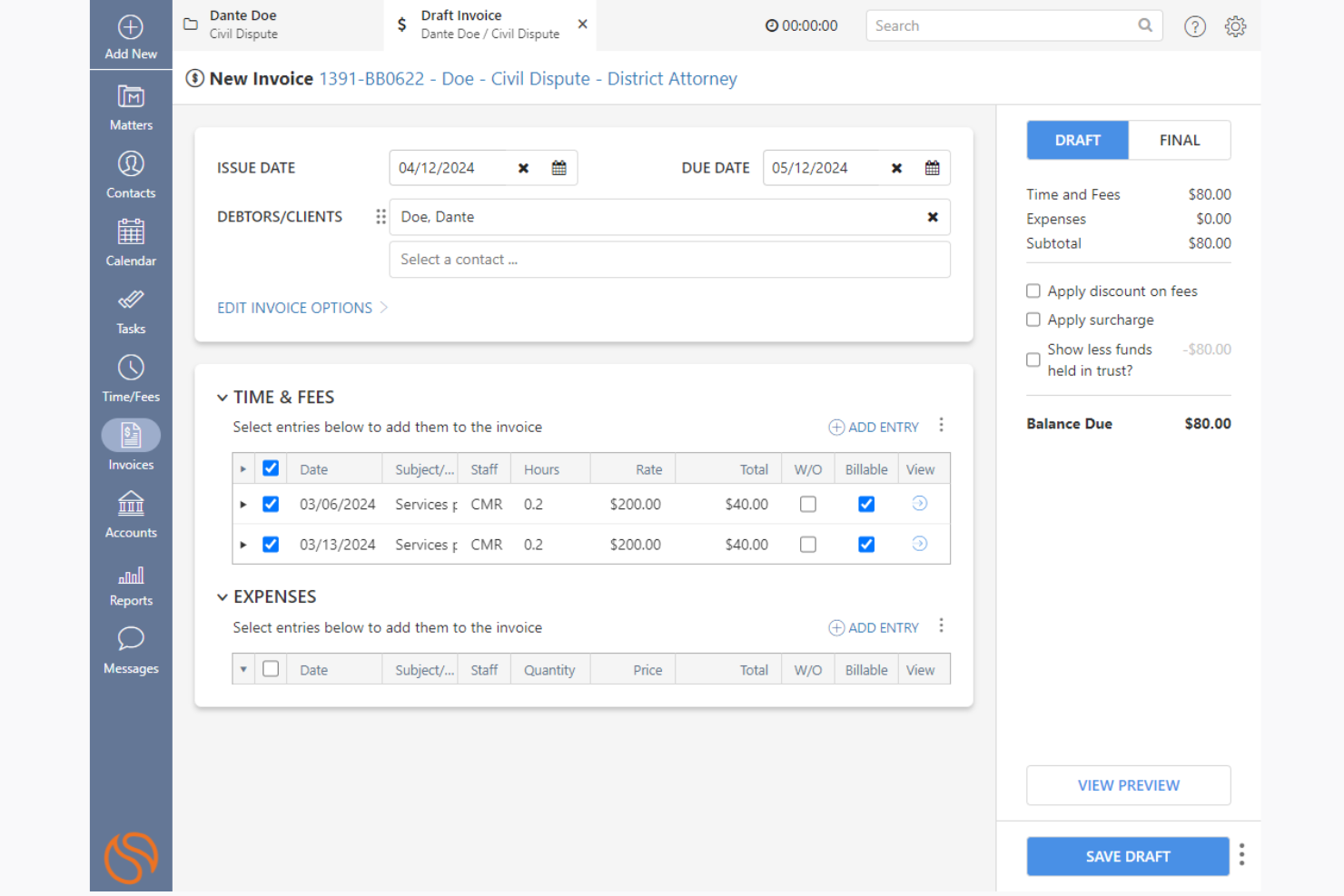Click View Preview button
1344x896 pixels.
tap(1129, 785)
